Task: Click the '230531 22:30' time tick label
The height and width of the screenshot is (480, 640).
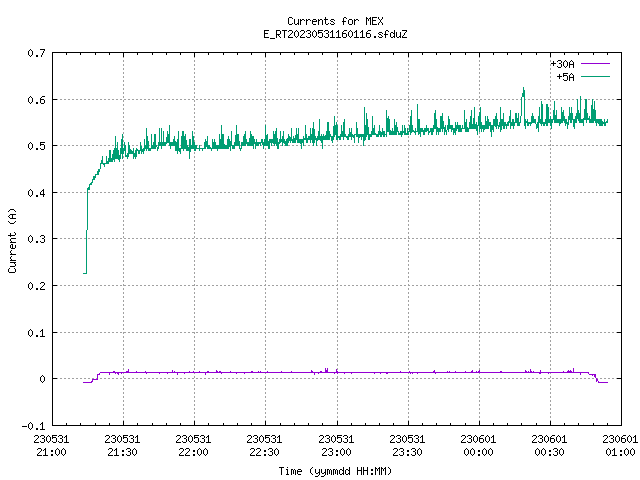Action: pos(264,445)
